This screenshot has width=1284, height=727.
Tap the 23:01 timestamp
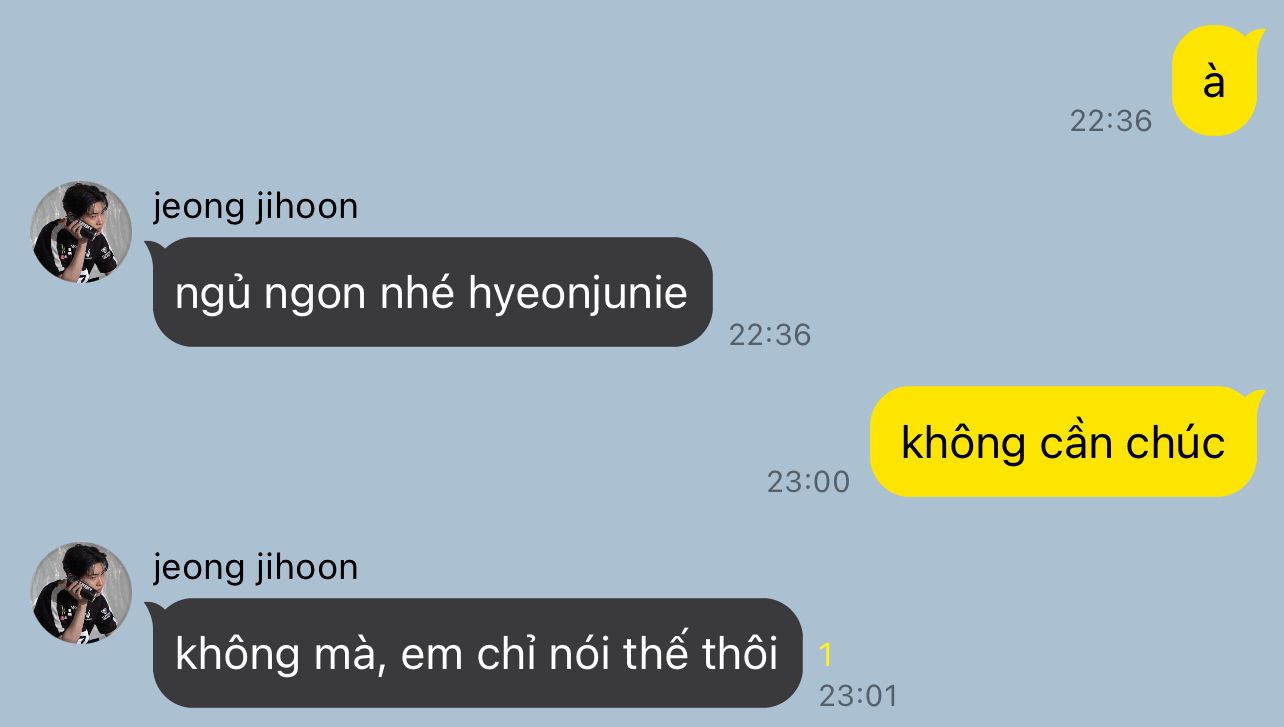[x=858, y=696]
